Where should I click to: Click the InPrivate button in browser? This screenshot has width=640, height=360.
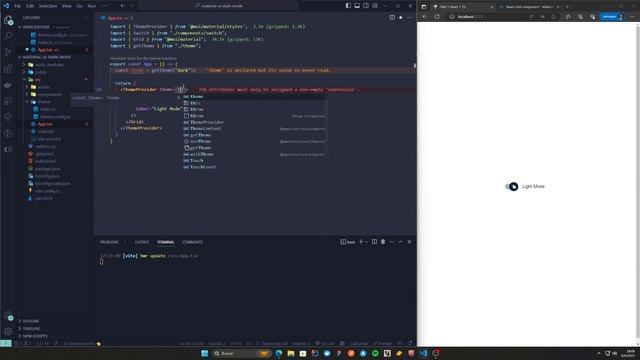(612, 17)
